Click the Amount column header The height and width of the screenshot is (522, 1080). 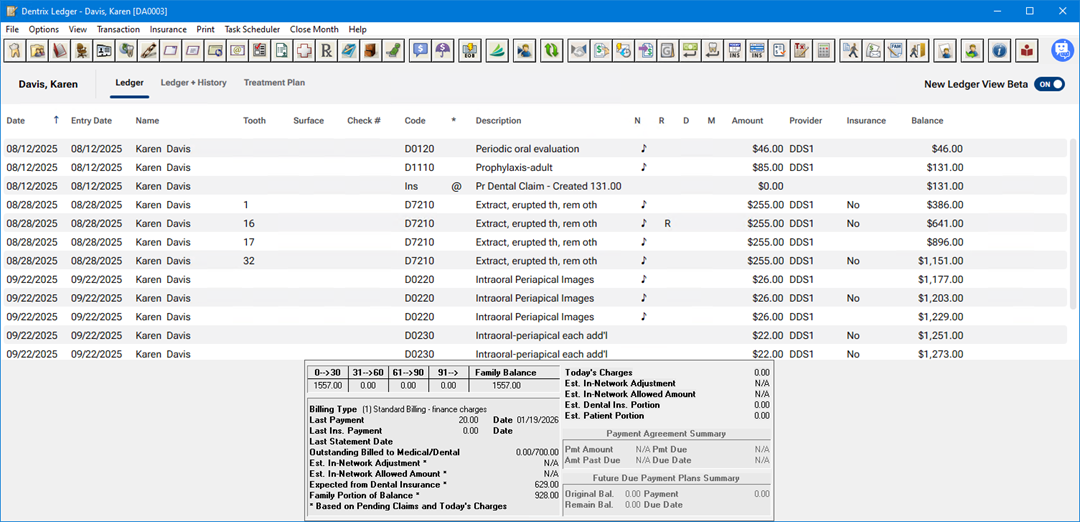(747, 121)
